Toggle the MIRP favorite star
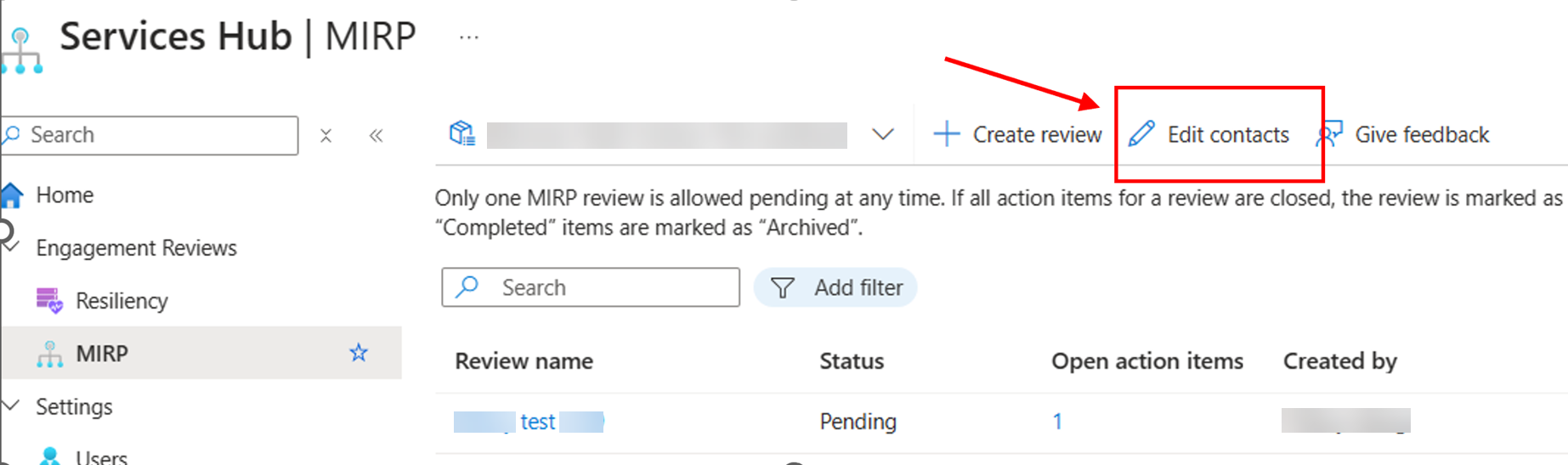This screenshot has height=465, width=1568. (359, 353)
